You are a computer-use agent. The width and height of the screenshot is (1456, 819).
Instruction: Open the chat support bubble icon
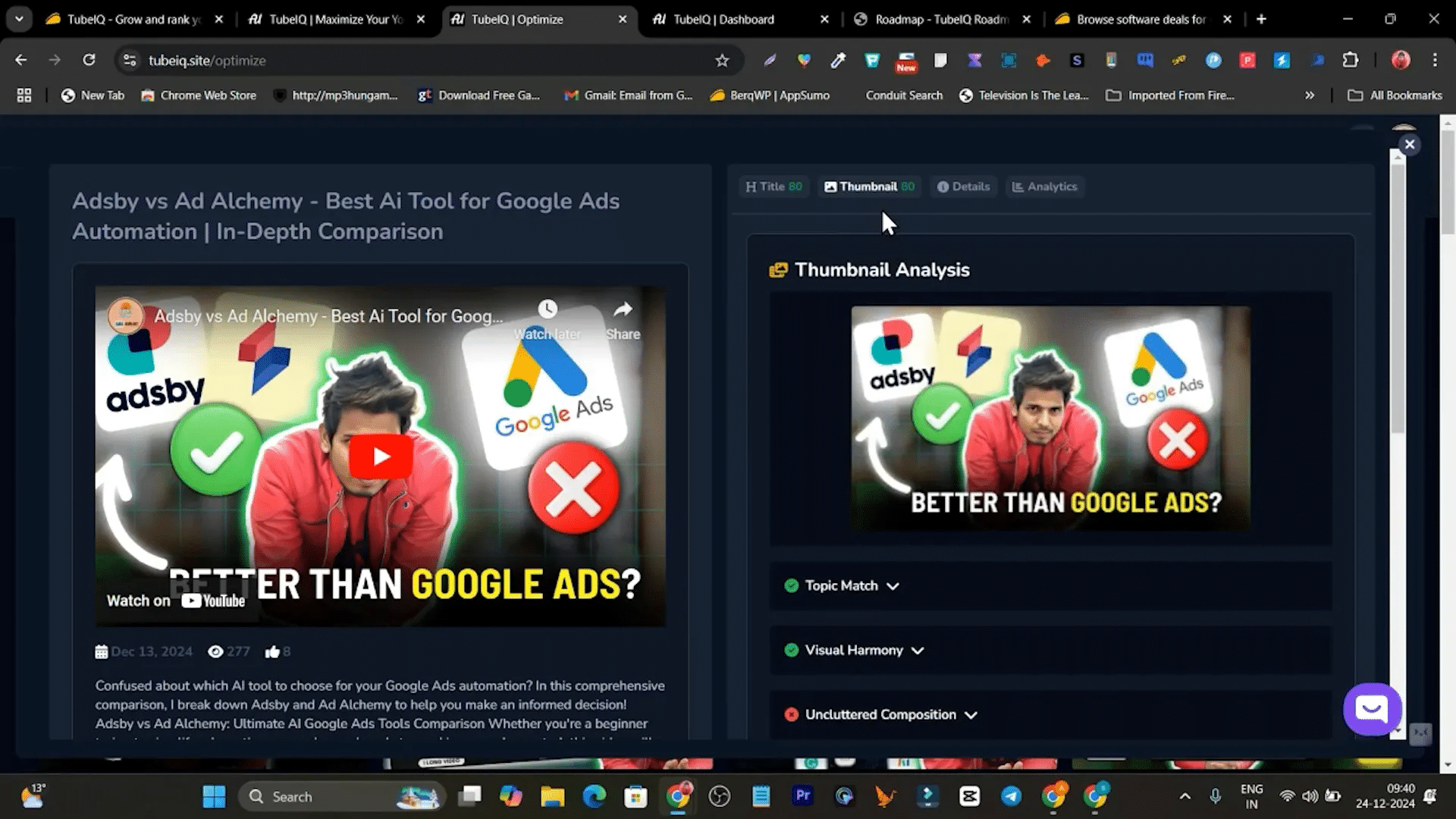tap(1372, 709)
